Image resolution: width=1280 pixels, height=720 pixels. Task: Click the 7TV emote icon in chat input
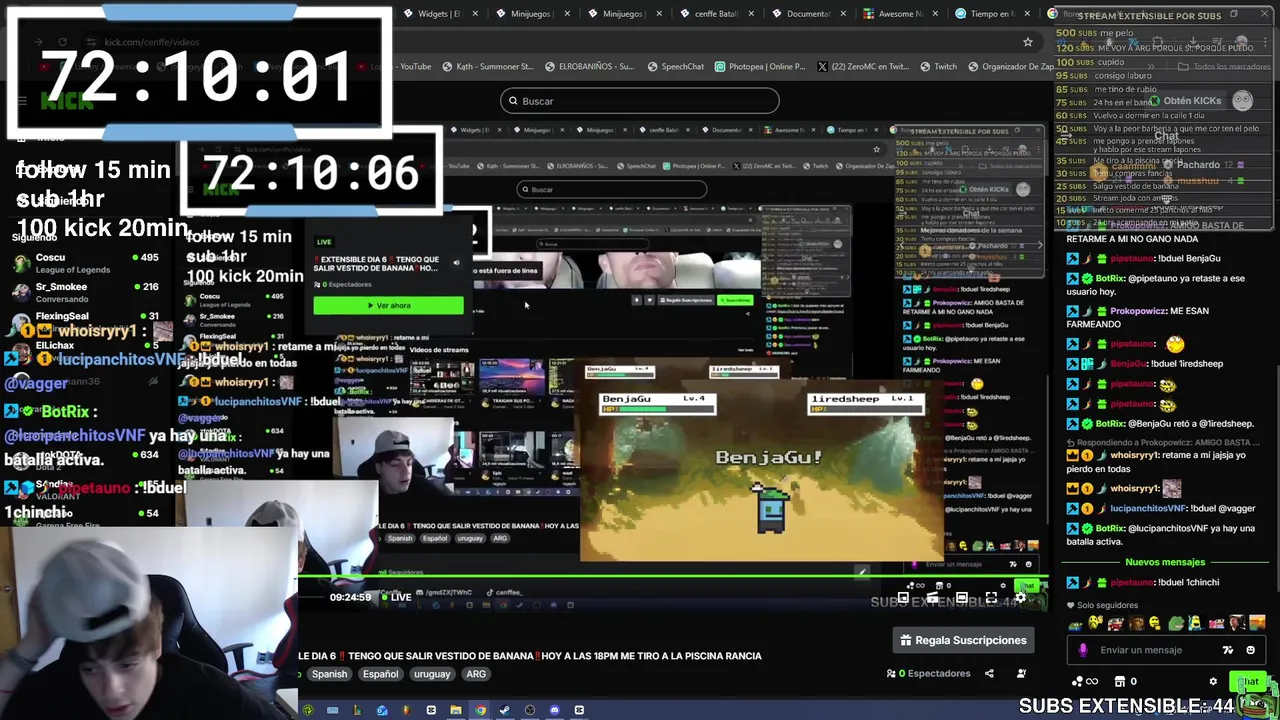(x=1228, y=650)
